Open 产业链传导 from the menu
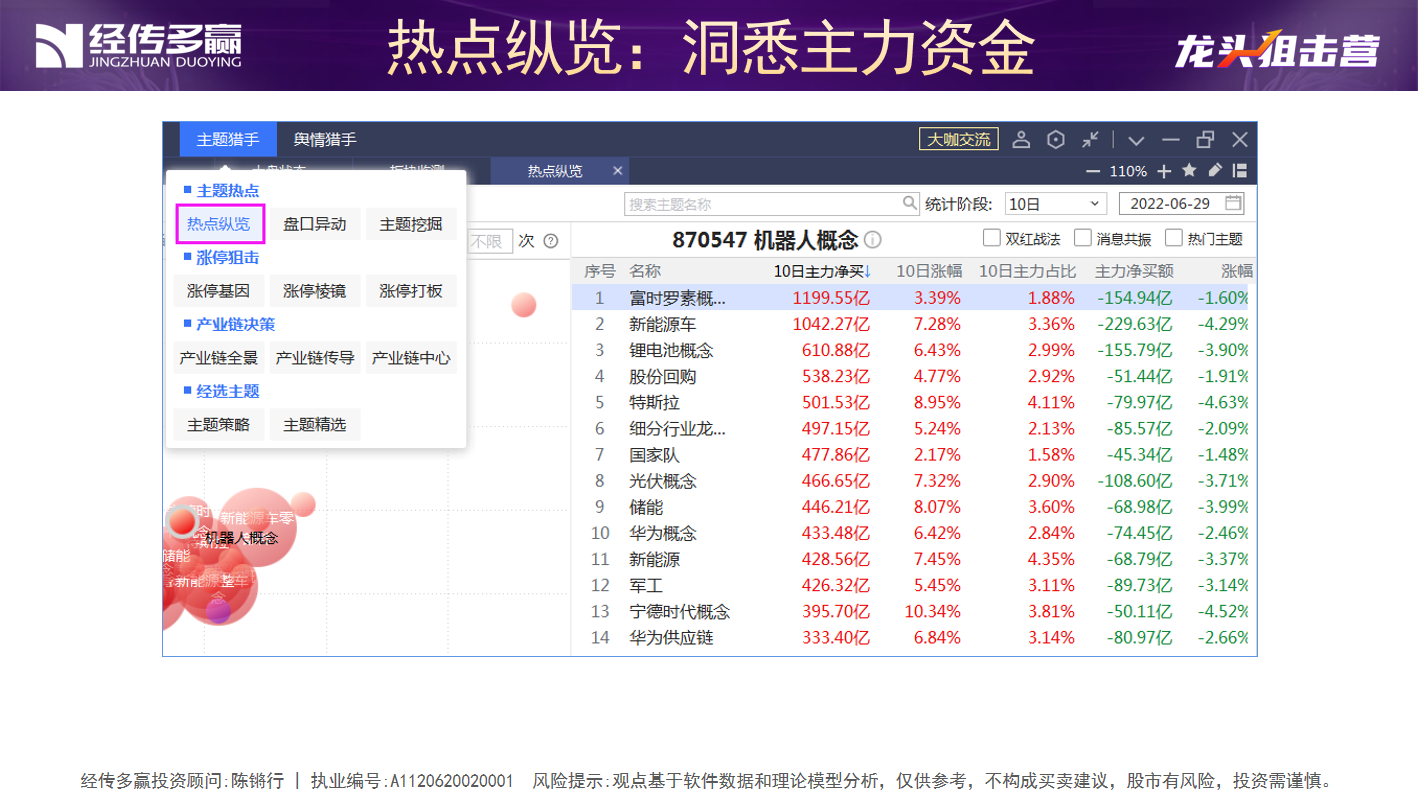Viewport: 1418px width, 796px height. (x=315, y=358)
